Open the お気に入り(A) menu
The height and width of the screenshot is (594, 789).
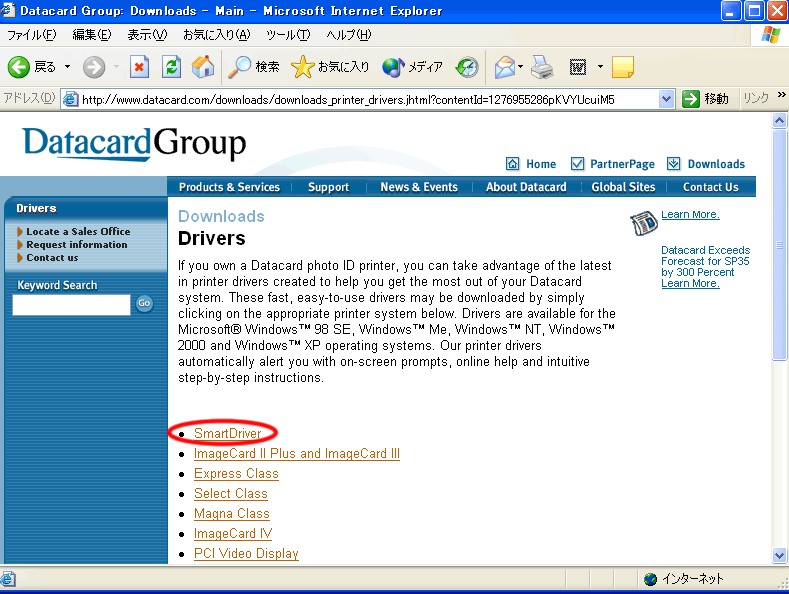click(216, 35)
